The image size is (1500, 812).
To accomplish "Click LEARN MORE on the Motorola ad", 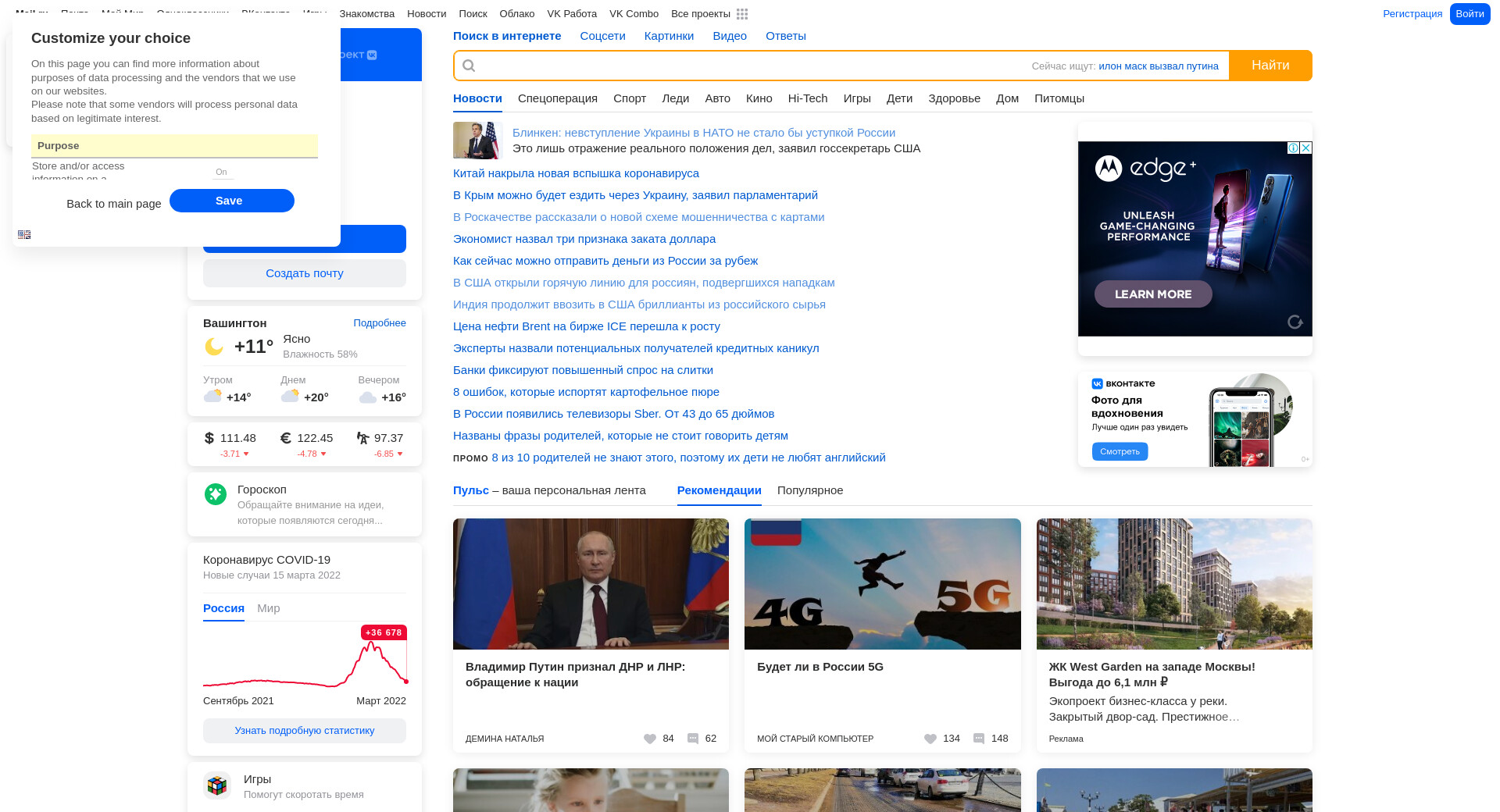I will tap(1153, 294).
